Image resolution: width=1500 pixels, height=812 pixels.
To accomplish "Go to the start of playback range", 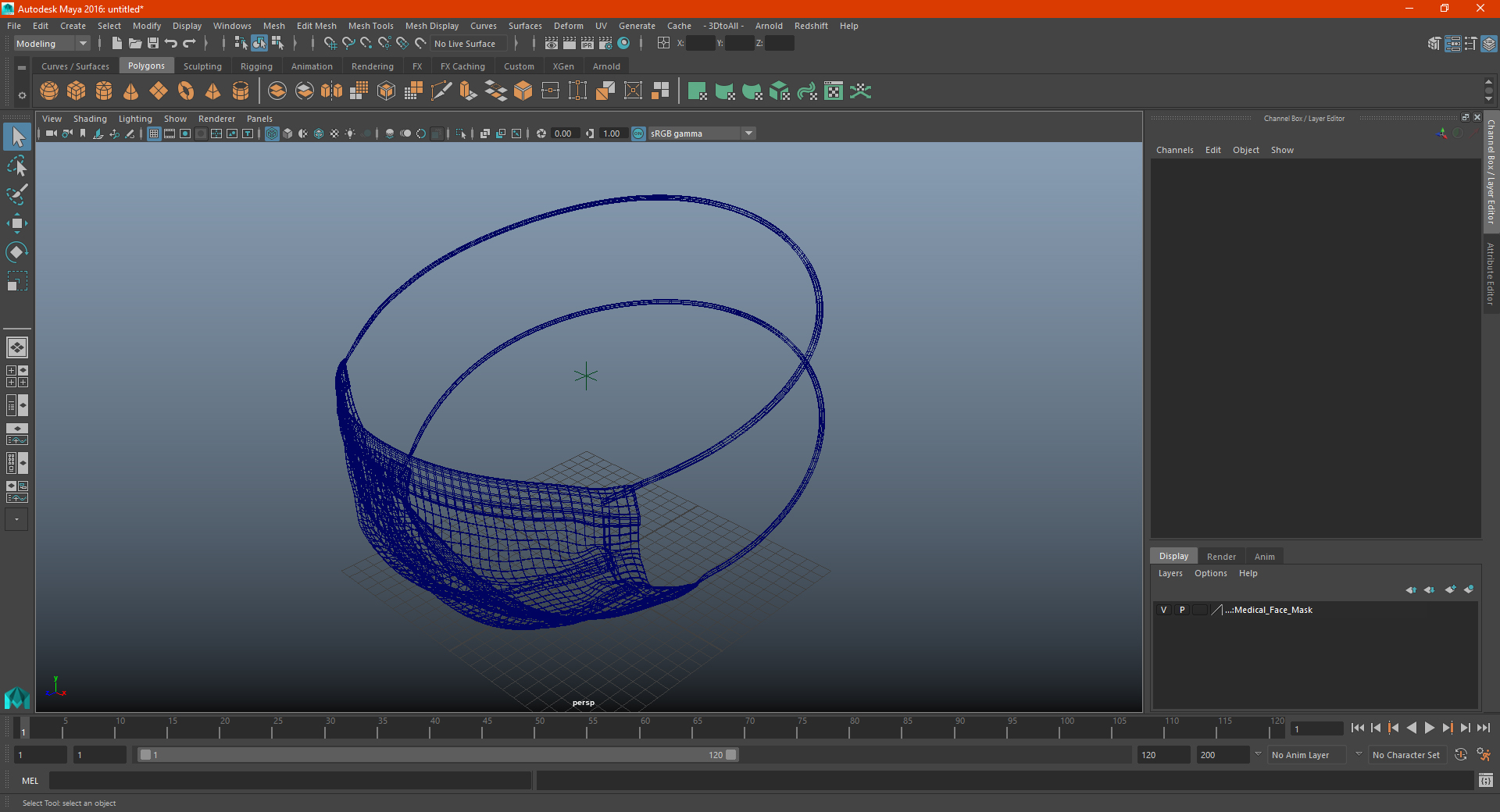I will point(1358,728).
